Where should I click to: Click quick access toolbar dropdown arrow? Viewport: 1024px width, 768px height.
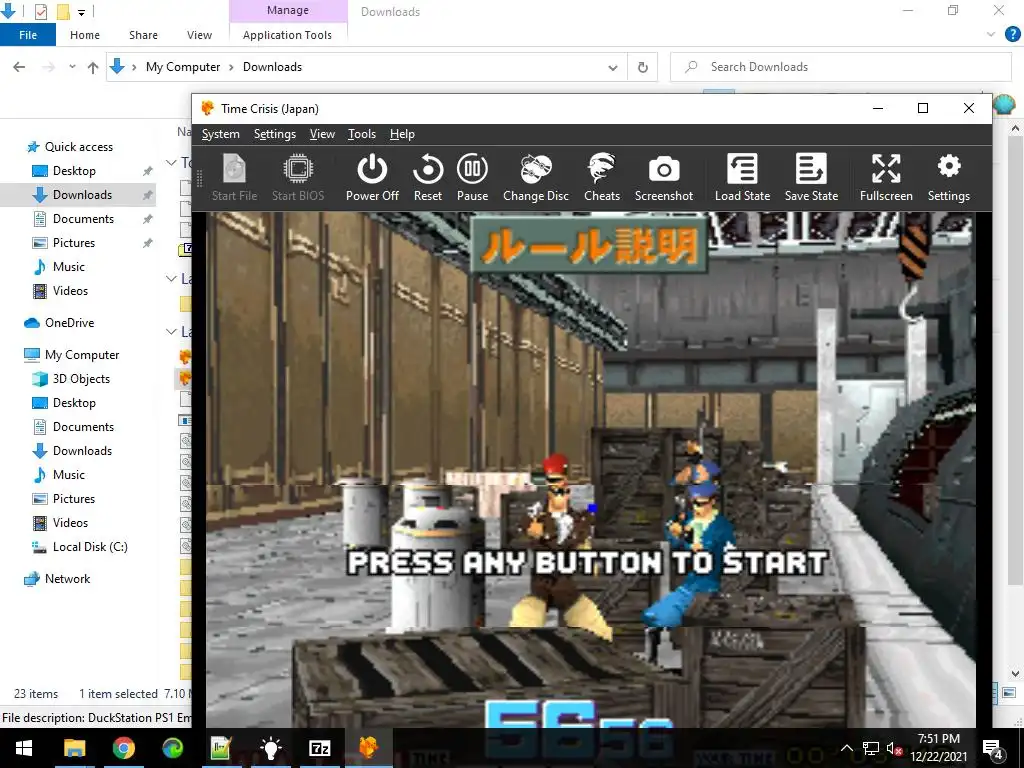click(82, 12)
